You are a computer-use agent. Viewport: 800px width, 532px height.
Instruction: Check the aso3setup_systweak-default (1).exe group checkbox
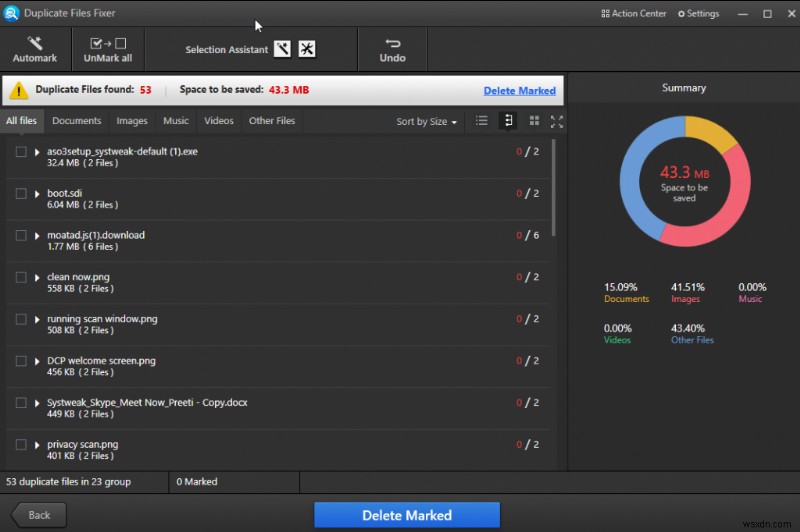pyautogui.click(x=21, y=152)
